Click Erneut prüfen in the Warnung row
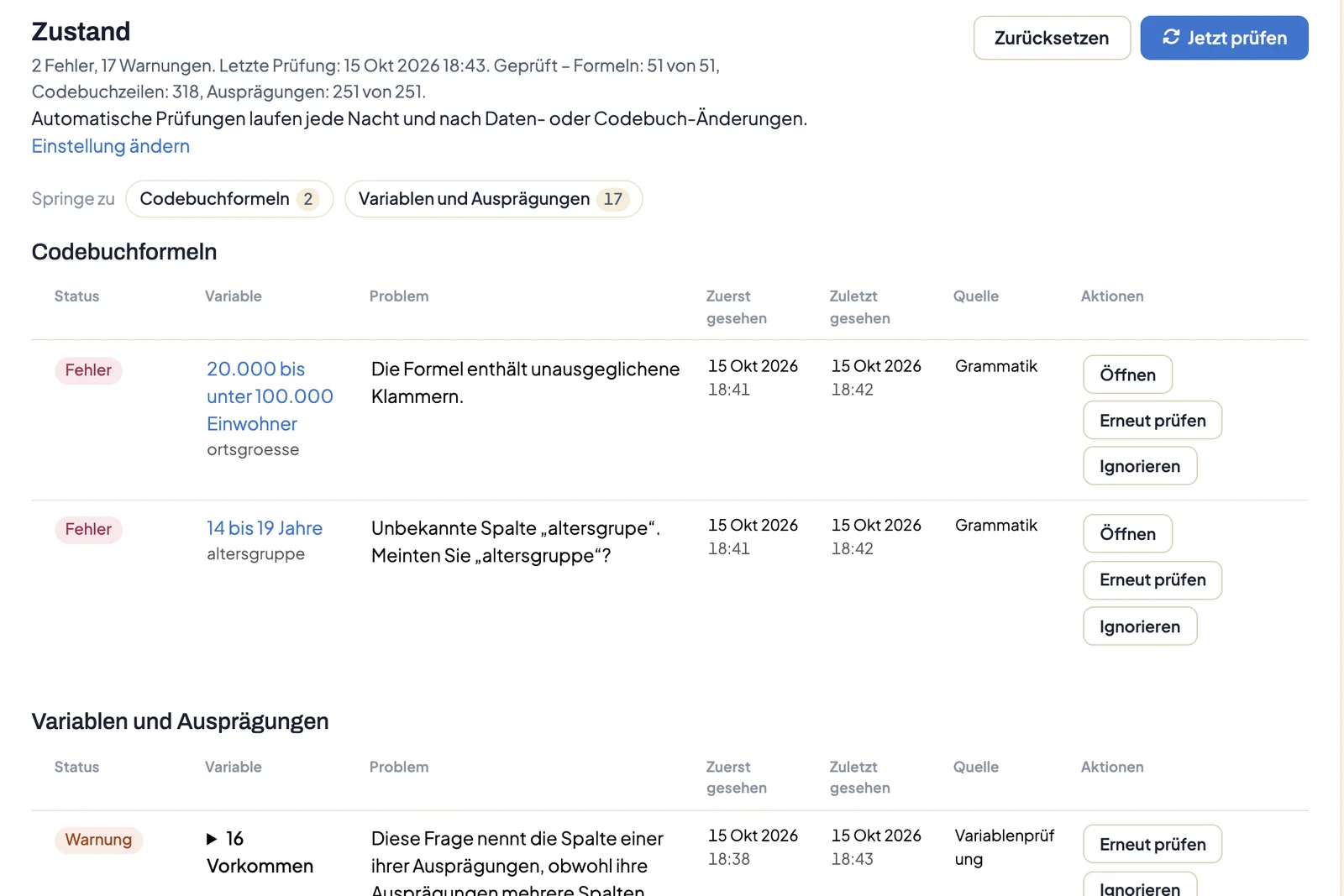Image resolution: width=1344 pixels, height=896 pixels. coord(1152,844)
